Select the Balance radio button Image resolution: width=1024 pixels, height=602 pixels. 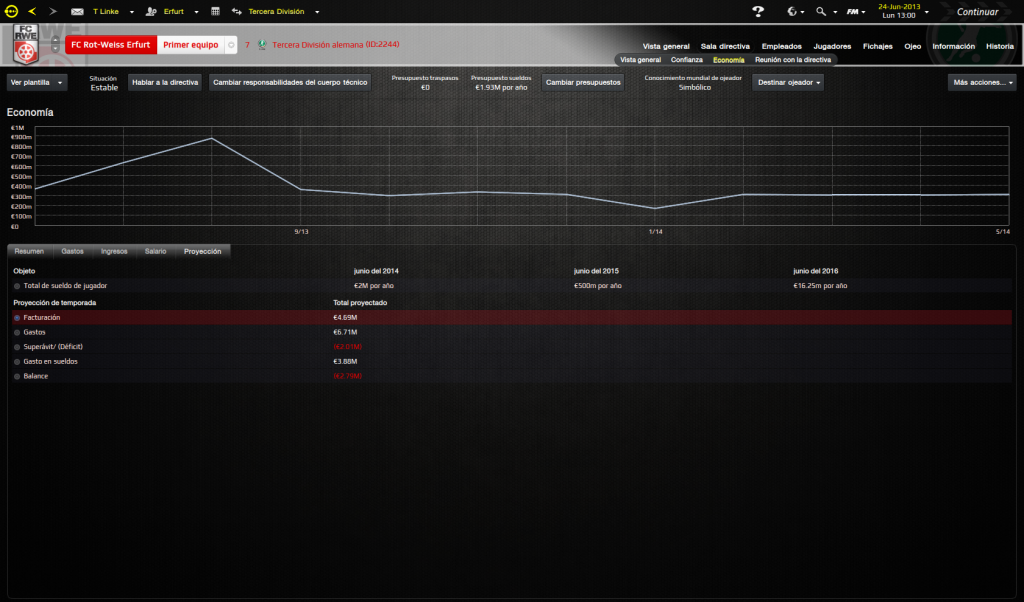point(17,377)
